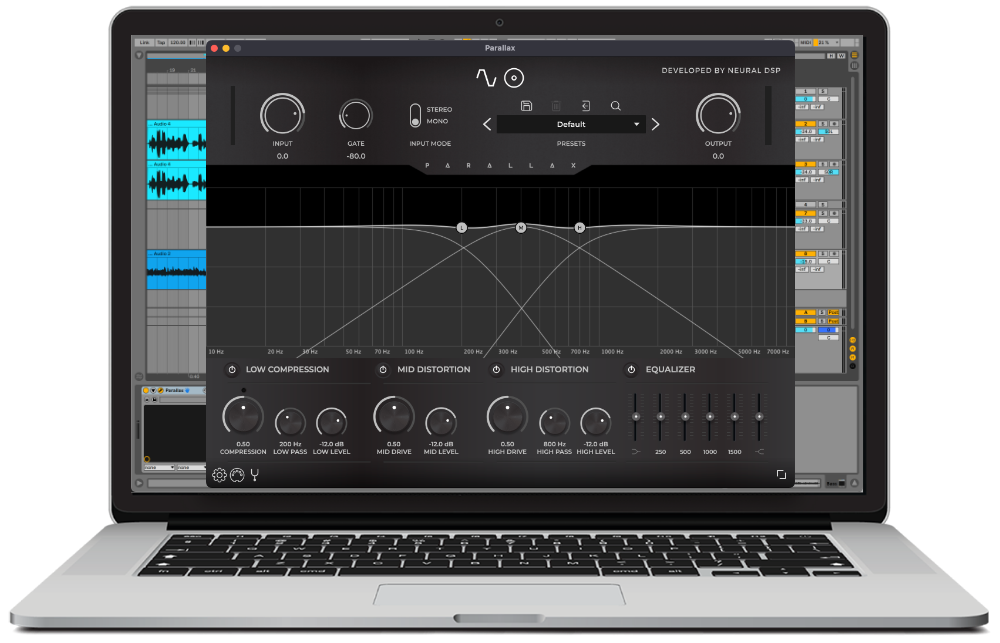1000x643 pixels.
Task: Click the Compression knob
Action: pyautogui.click(x=243, y=417)
